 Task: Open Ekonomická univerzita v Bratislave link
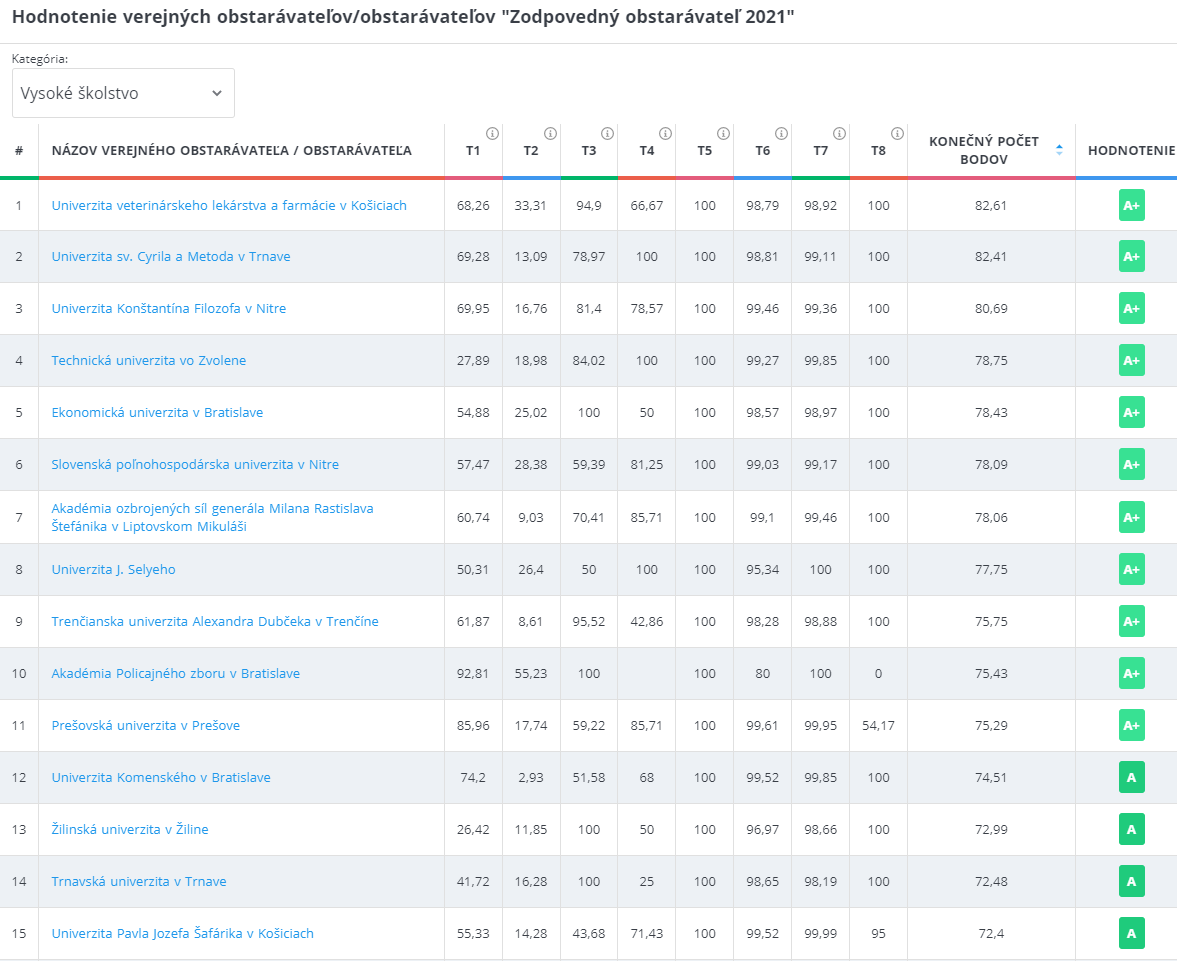pos(157,412)
